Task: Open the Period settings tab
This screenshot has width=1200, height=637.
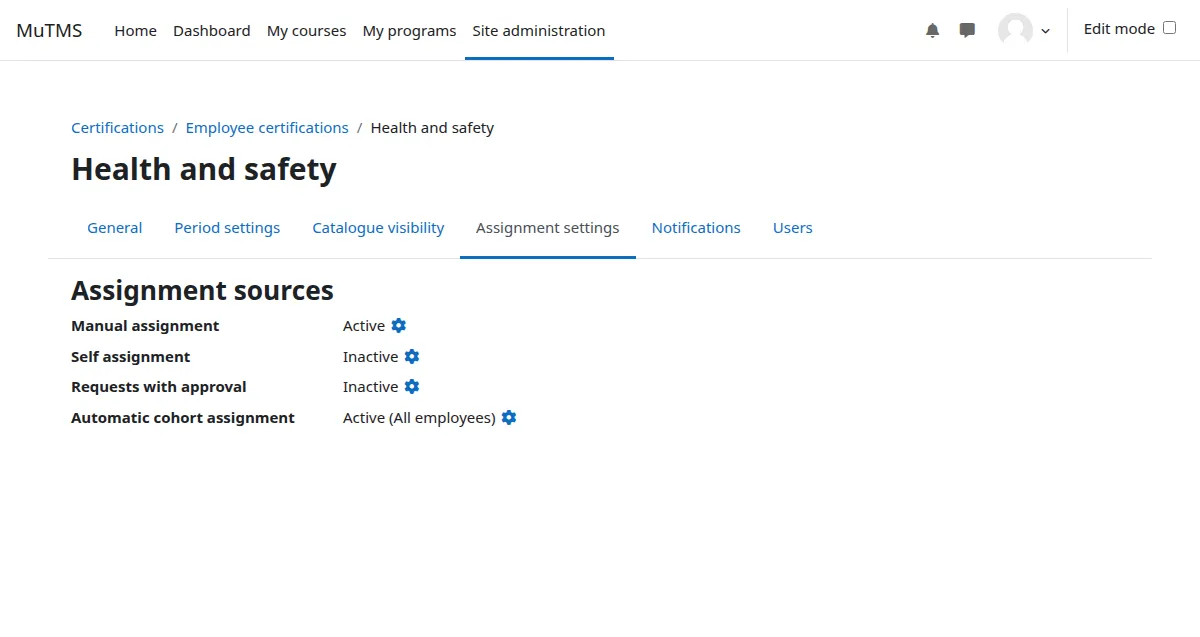Action: click(x=227, y=227)
